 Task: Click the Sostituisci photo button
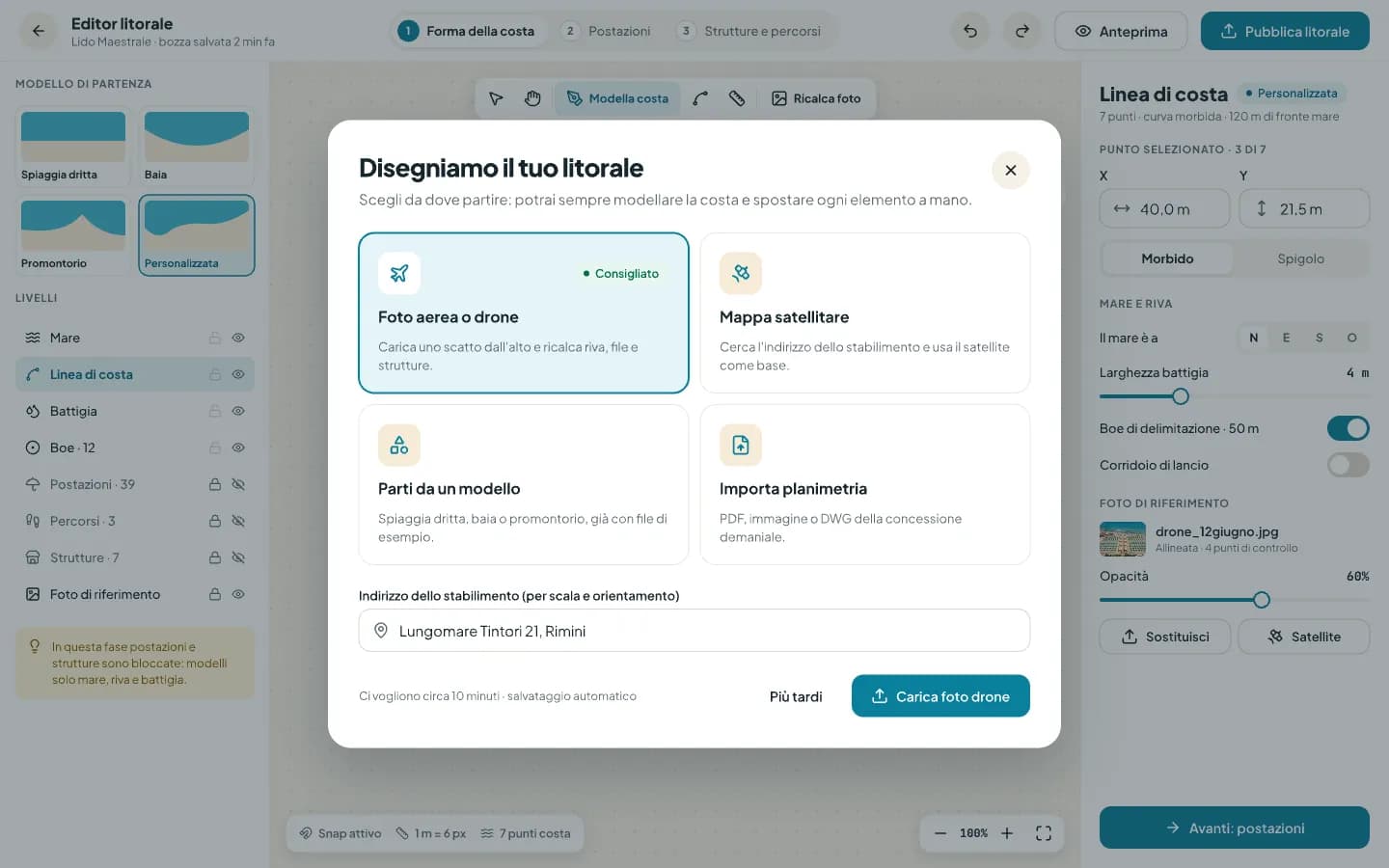pyautogui.click(x=1165, y=637)
